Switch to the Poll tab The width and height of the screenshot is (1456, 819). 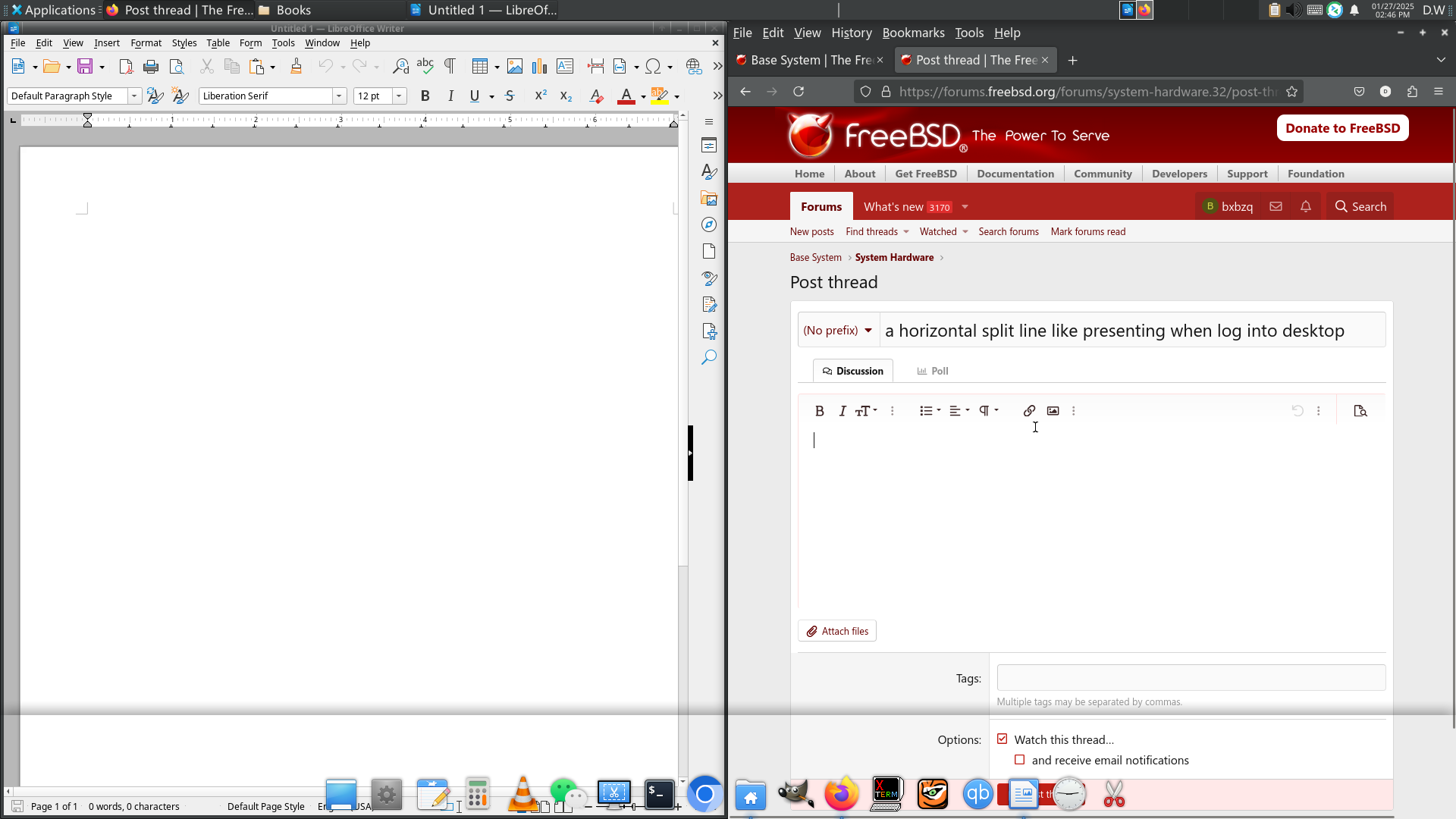(x=933, y=371)
